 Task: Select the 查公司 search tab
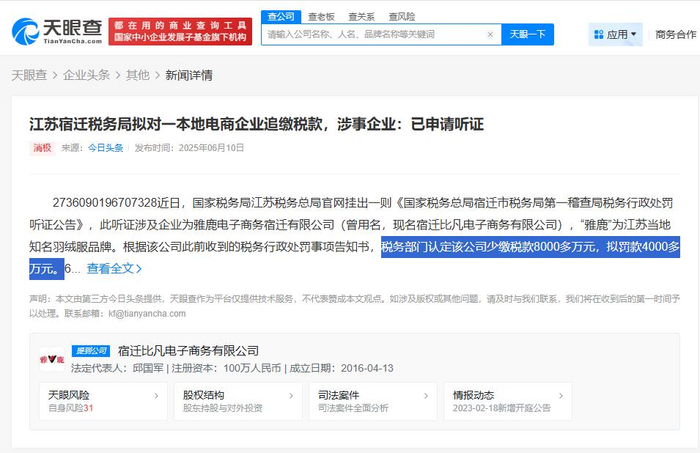[281, 17]
